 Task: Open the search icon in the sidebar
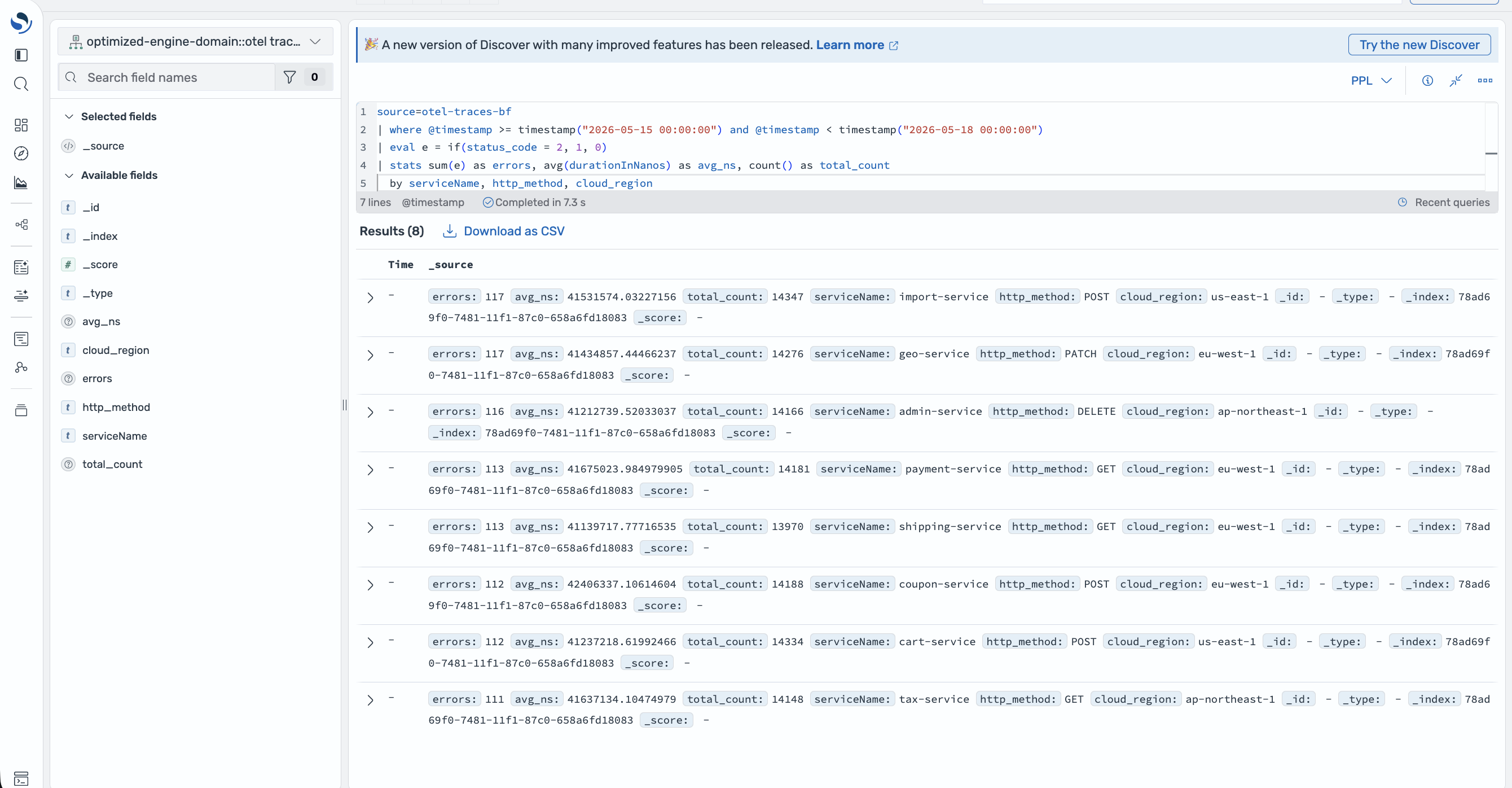tap(21, 84)
